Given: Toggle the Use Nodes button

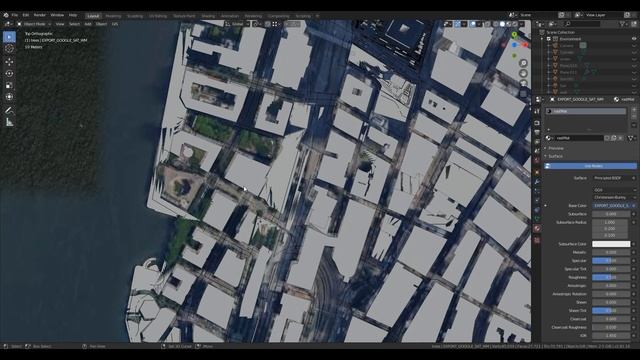Looking at the screenshot, I should pos(590,166).
